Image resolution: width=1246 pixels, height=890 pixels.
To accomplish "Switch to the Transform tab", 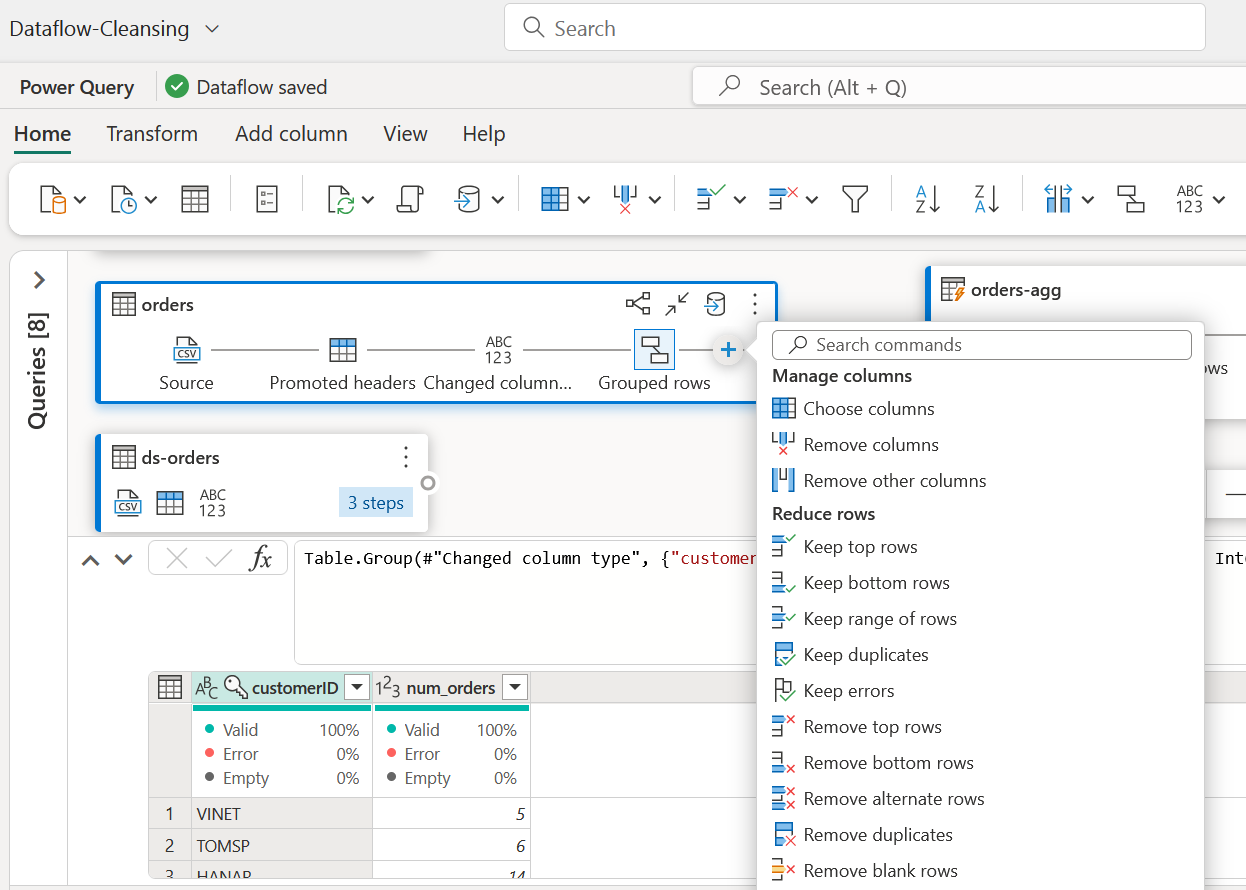I will (152, 134).
